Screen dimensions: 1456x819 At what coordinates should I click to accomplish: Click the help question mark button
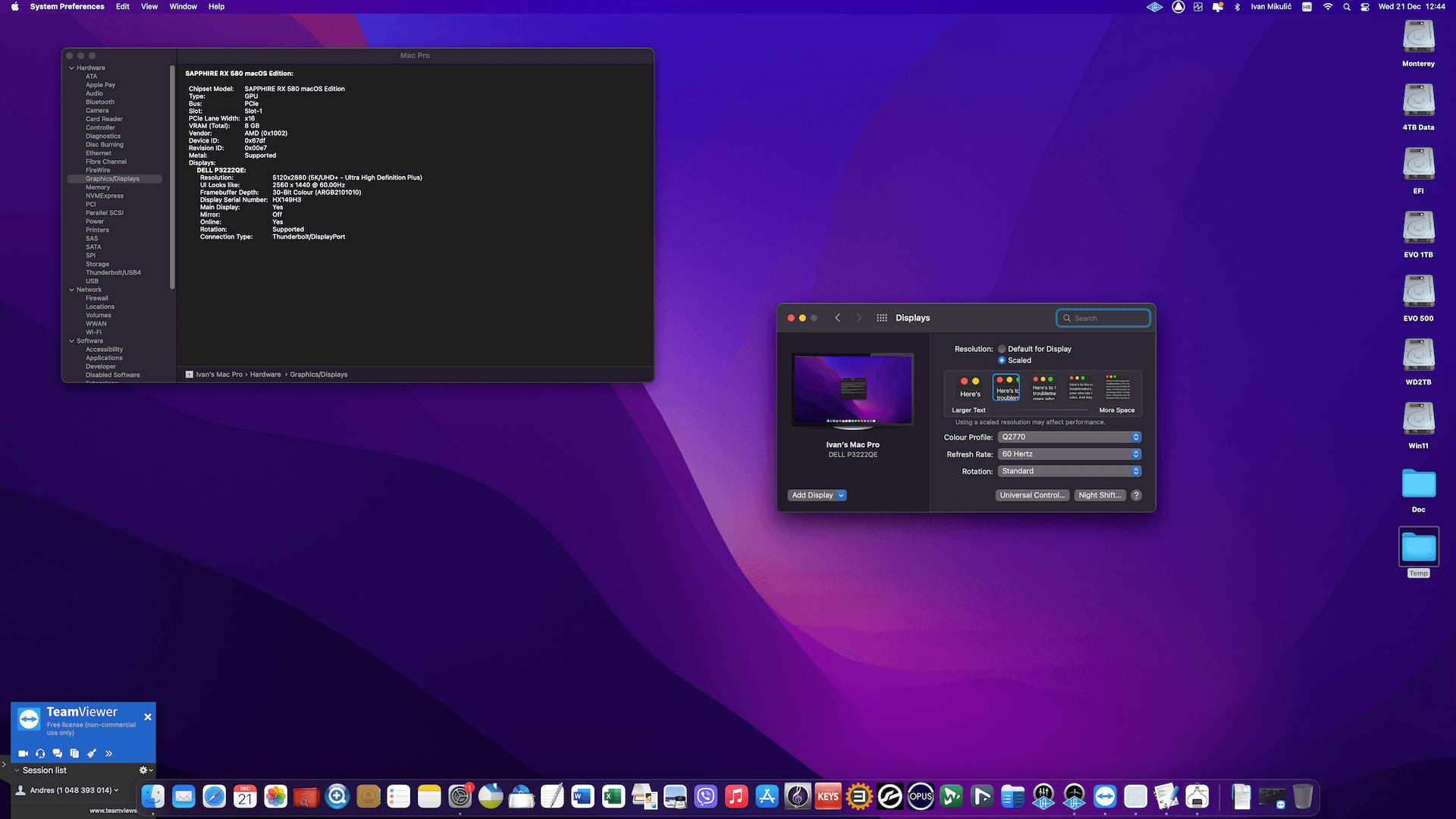click(1136, 495)
